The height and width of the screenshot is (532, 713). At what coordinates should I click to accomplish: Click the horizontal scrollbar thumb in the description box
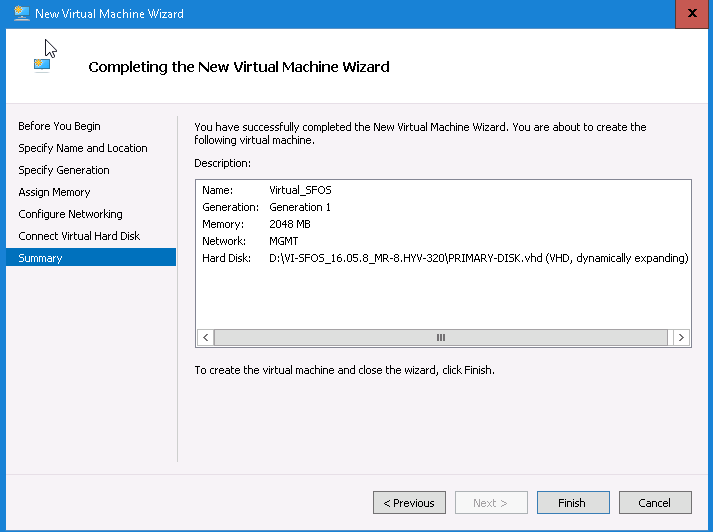(x=441, y=338)
